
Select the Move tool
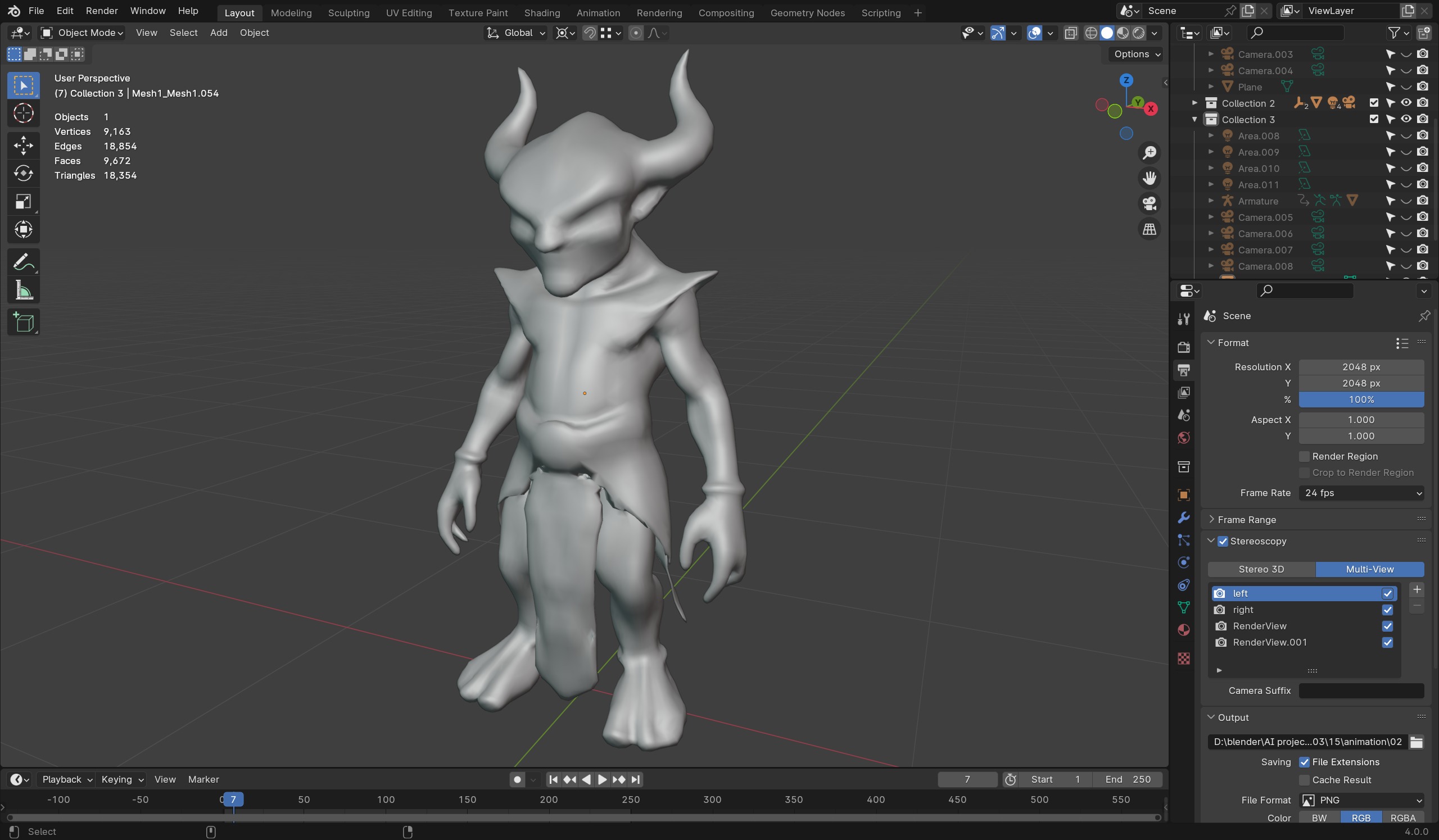[x=24, y=146]
